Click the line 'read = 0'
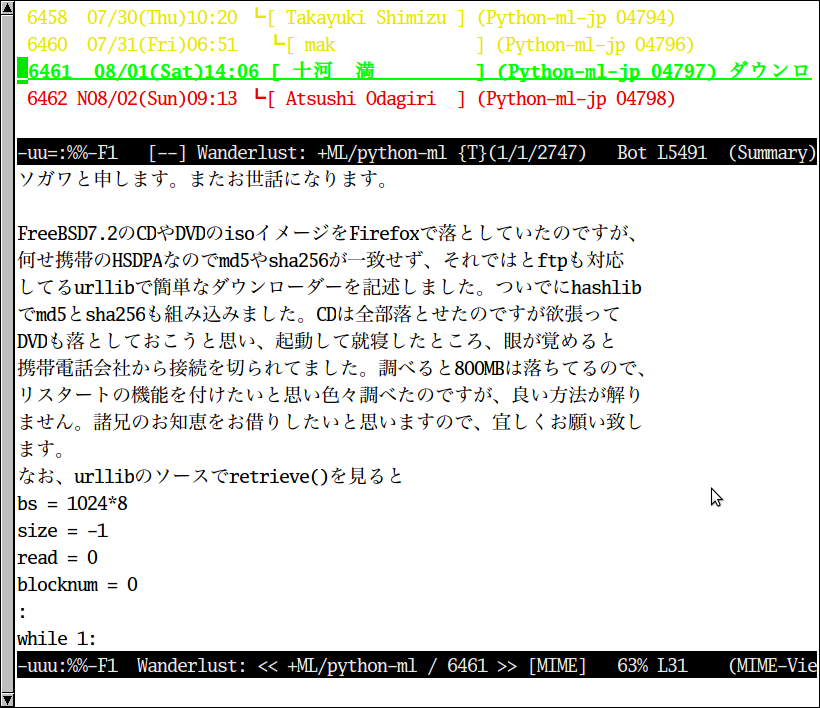The image size is (820, 708). tap(58, 557)
